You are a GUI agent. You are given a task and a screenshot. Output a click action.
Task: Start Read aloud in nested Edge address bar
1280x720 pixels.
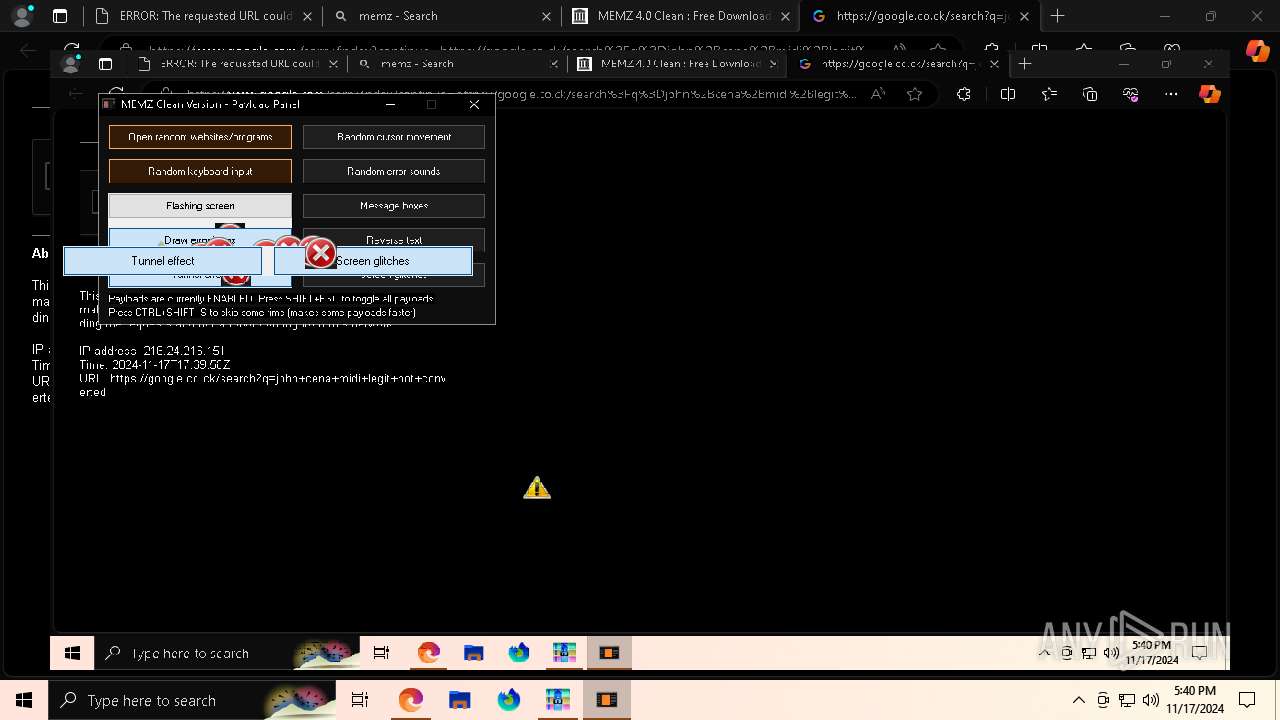click(878, 94)
